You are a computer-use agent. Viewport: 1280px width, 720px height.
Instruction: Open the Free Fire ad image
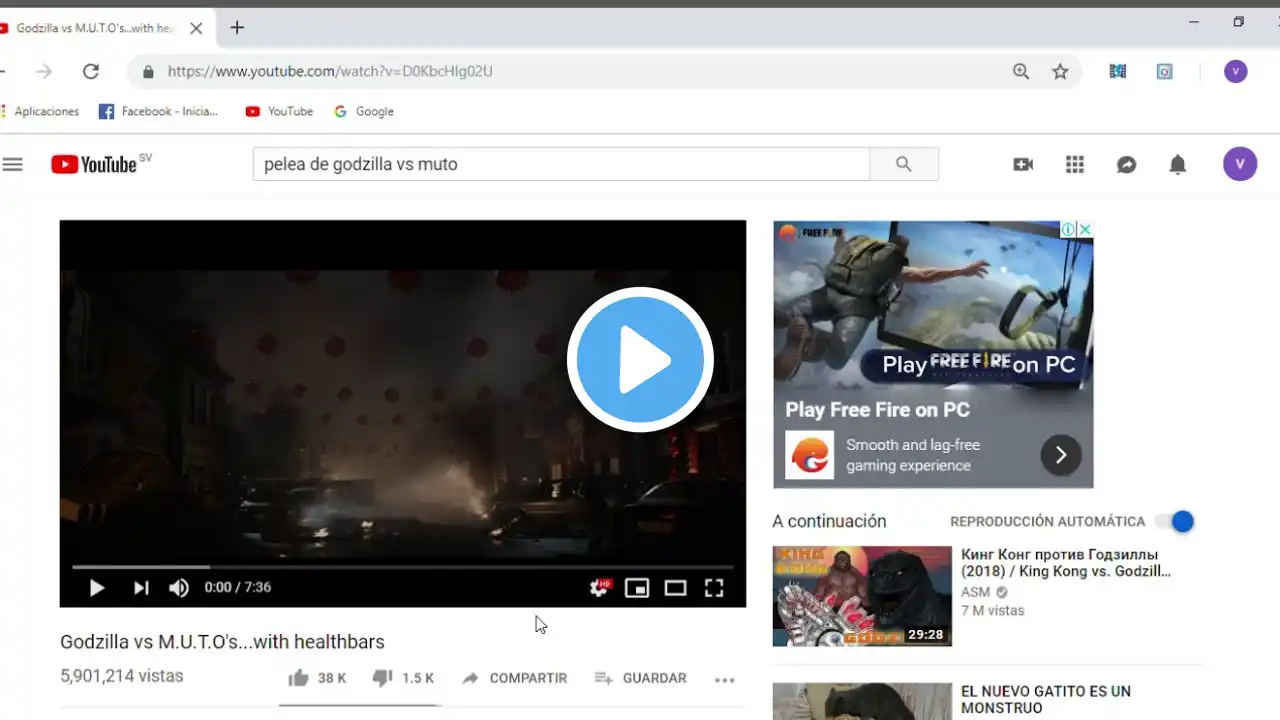(x=933, y=305)
